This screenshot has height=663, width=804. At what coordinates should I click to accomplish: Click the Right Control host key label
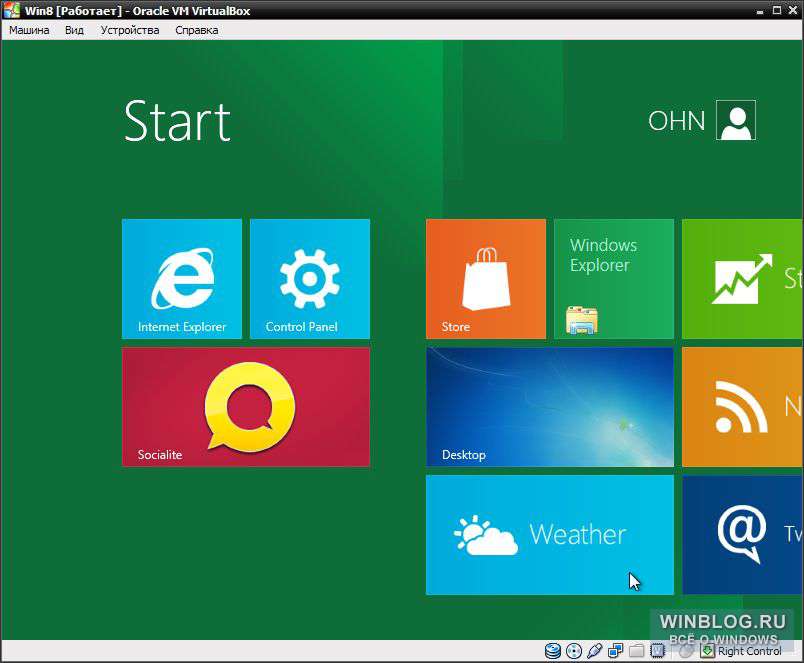click(750, 651)
